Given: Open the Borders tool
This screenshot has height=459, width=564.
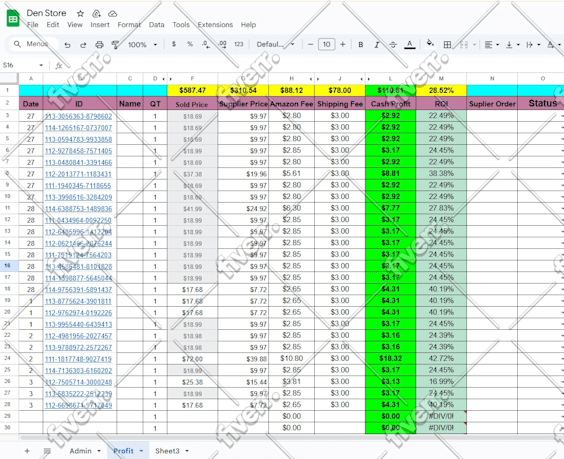Looking at the screenshot, I should click(447, 45).
